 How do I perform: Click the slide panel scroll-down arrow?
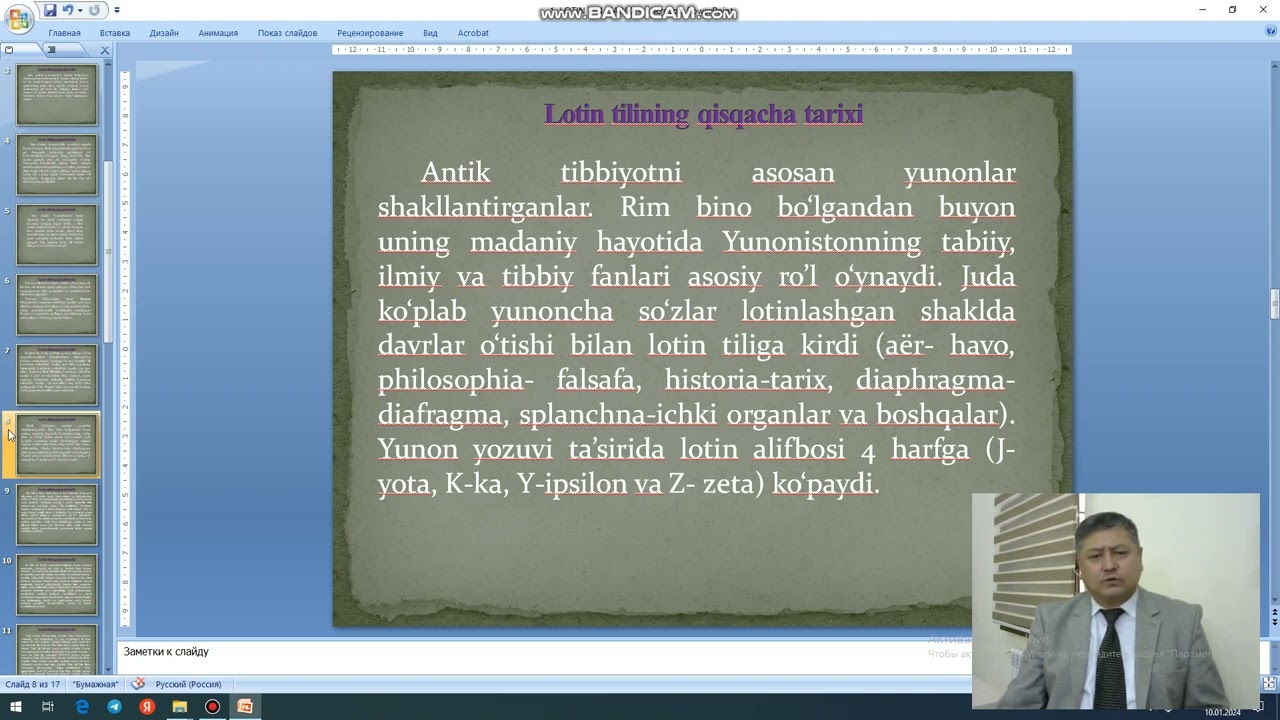pos(108,670)
